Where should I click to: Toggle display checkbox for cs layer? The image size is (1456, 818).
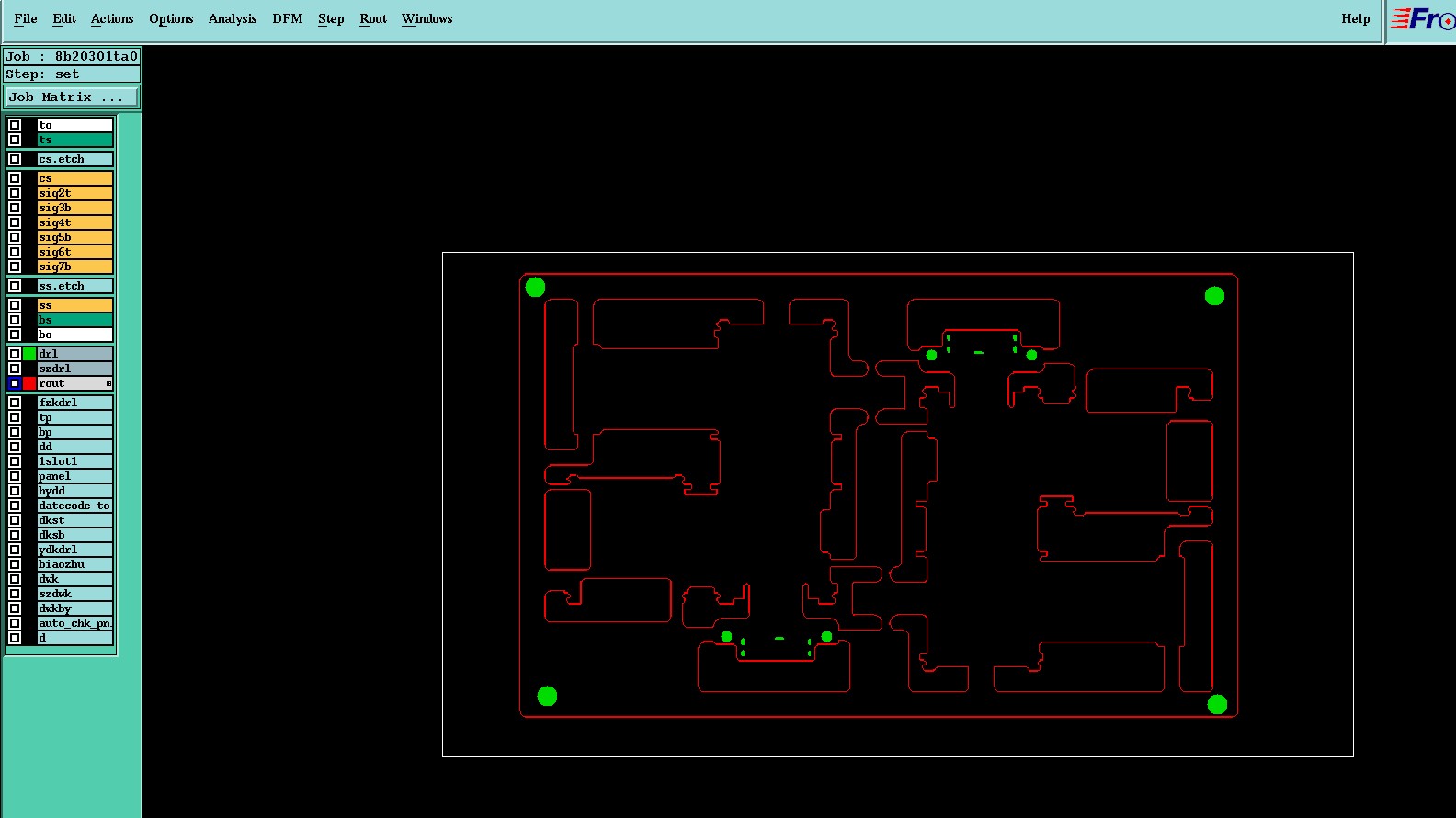(x=15, y=178)
